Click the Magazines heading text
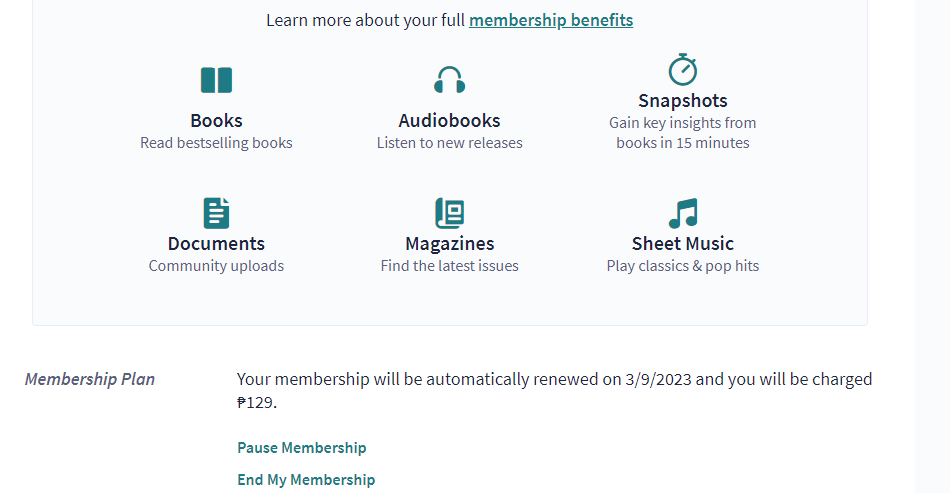 [449, 244]
